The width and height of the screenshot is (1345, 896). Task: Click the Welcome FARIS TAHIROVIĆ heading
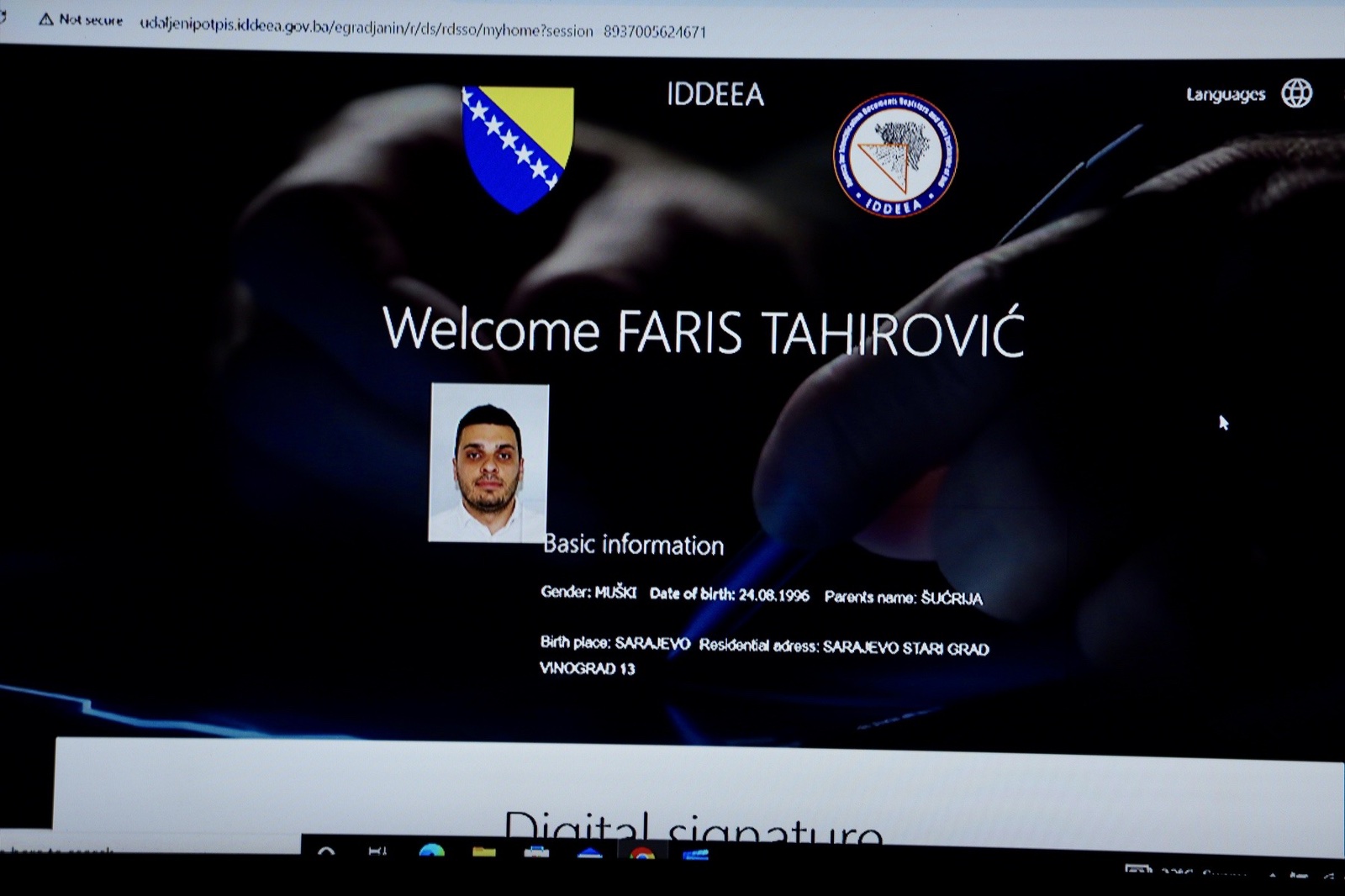point(704,330)
